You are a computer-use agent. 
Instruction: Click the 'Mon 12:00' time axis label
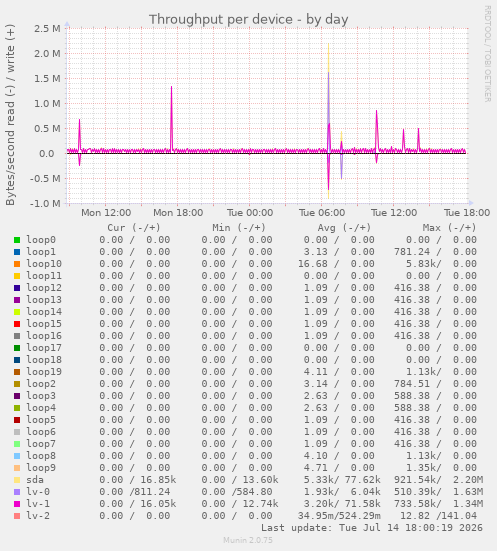[106, 213]
